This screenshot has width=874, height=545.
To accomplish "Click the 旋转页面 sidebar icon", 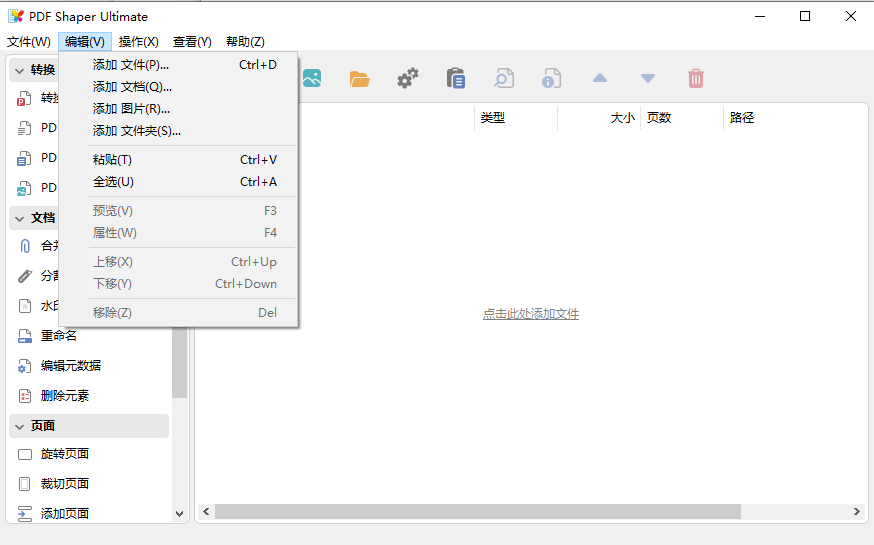I will (25, 454).
